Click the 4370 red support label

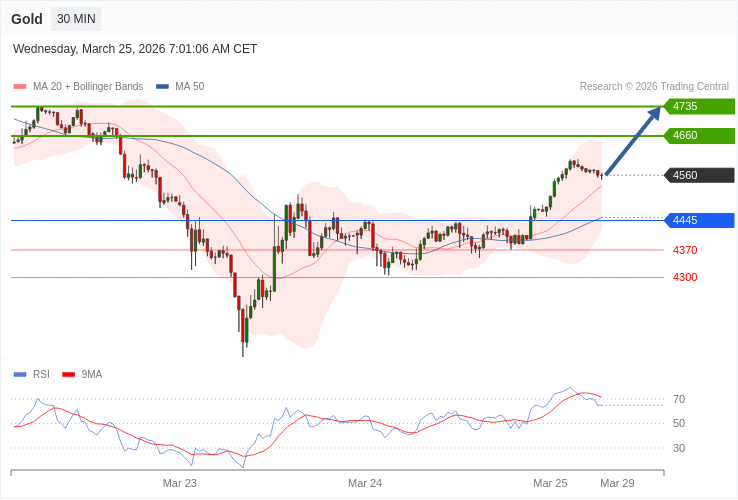click(685, 250)
